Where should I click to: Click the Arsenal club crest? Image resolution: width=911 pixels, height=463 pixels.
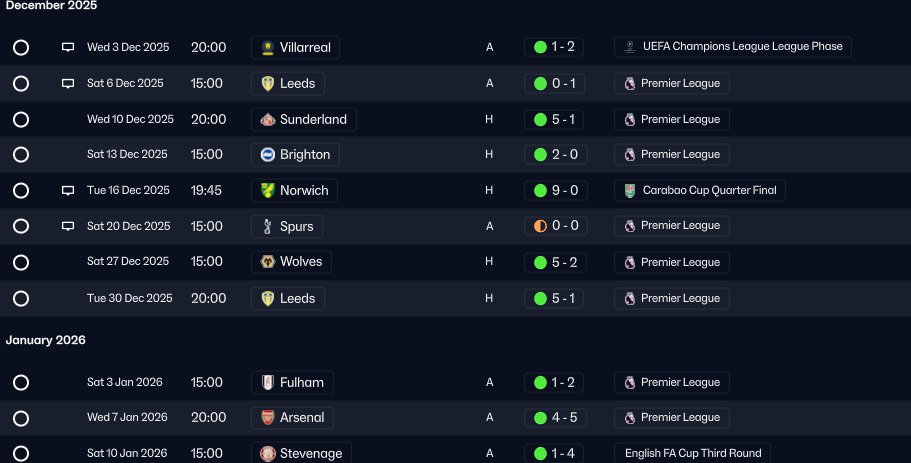point(267,418)
